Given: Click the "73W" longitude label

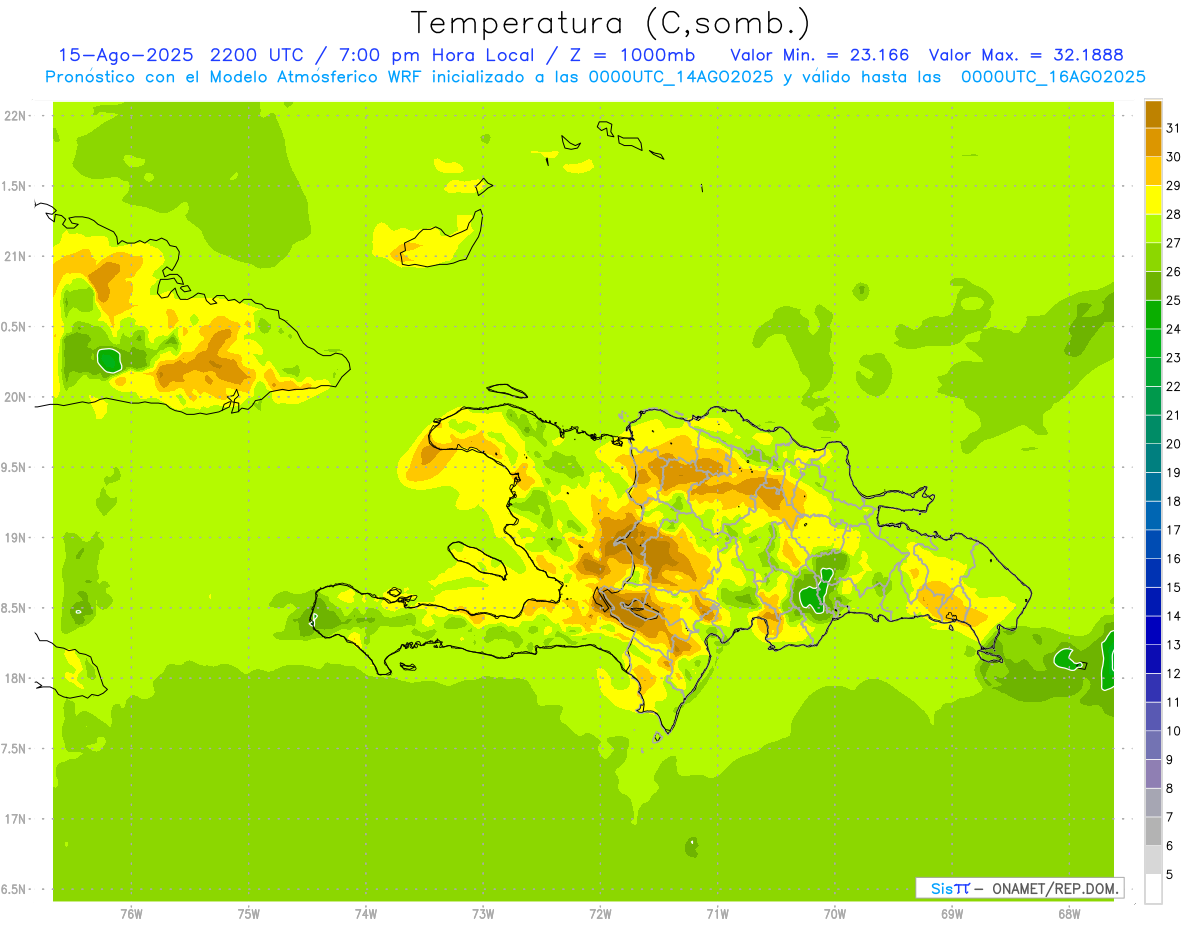Looking at the screenshot, I should pyautogui.click(x=483, y=914).
